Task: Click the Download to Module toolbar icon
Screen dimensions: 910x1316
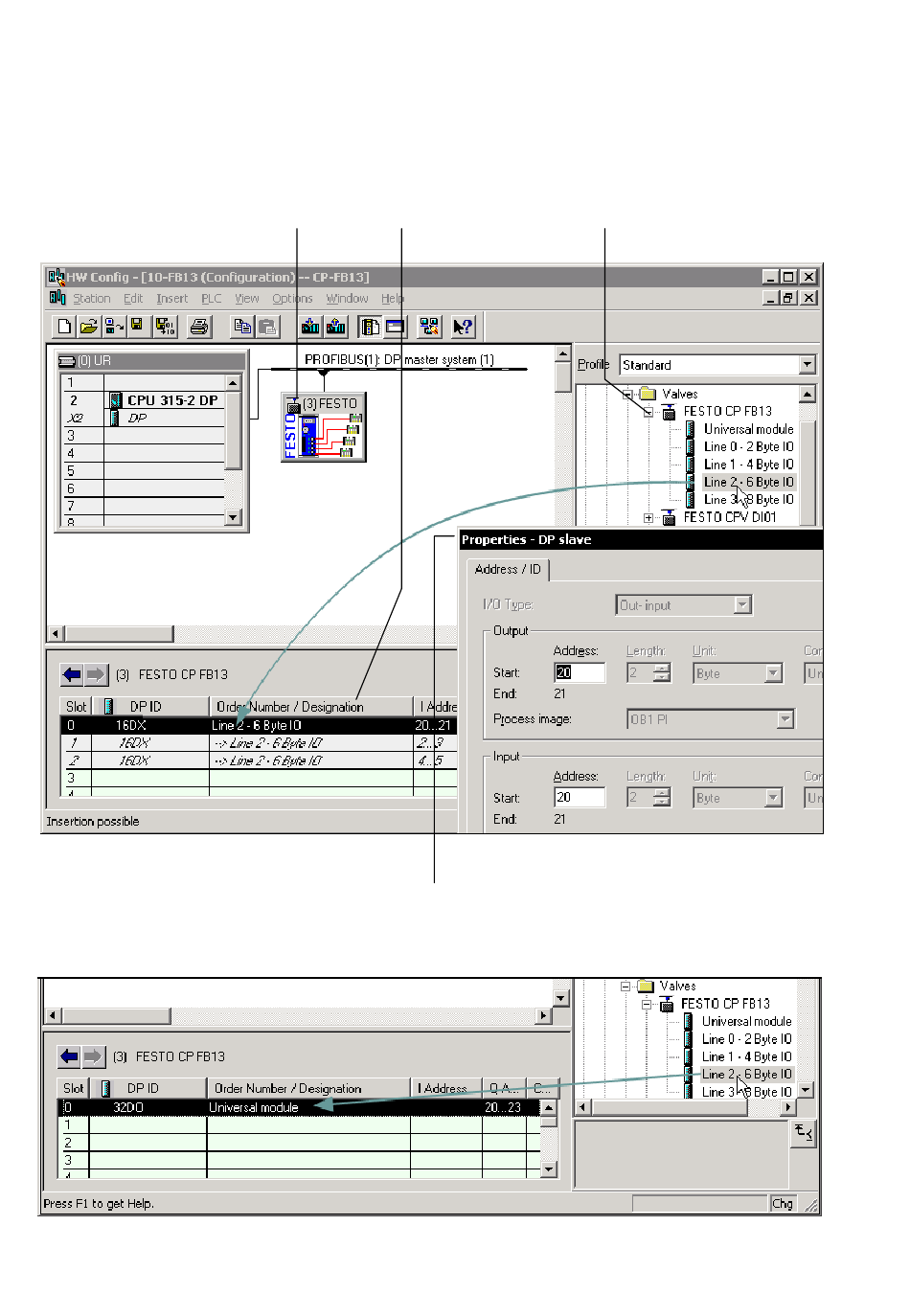Action: tap(310, 327)
